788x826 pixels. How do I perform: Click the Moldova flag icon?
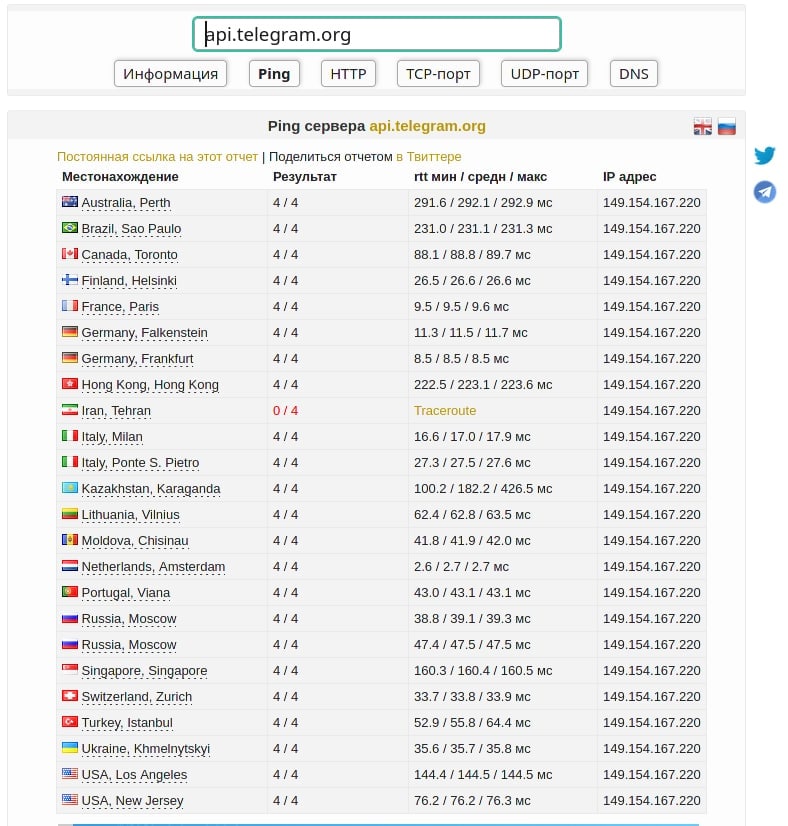click(x=70, y=539)
